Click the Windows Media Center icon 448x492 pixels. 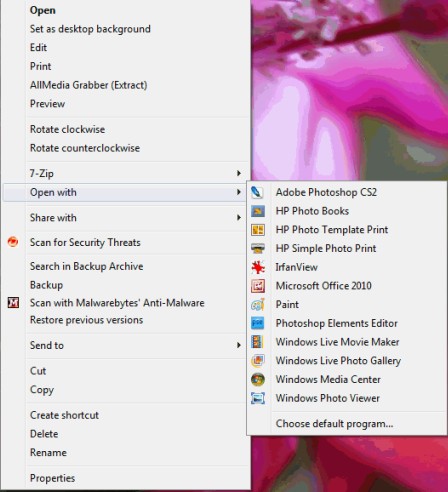(258, 379)
